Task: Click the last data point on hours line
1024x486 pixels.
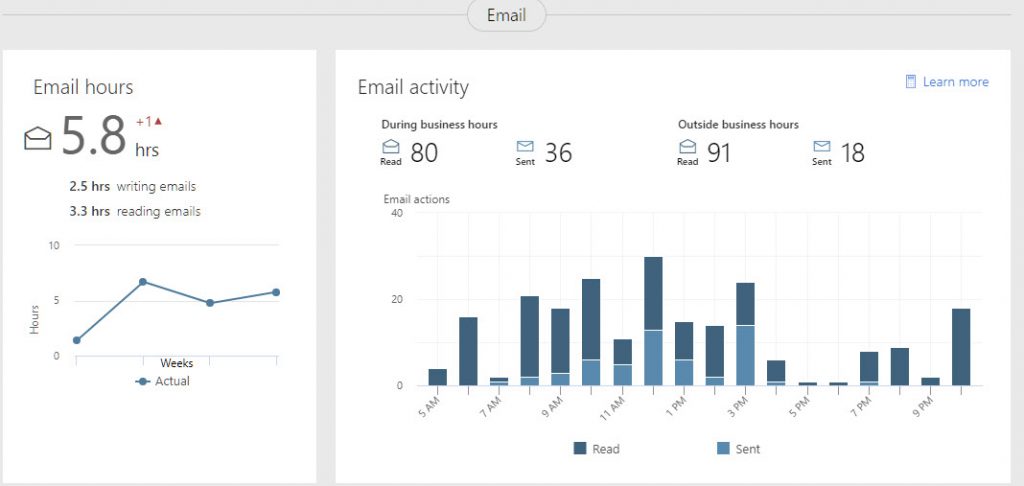Action: [x=276, y=292]
